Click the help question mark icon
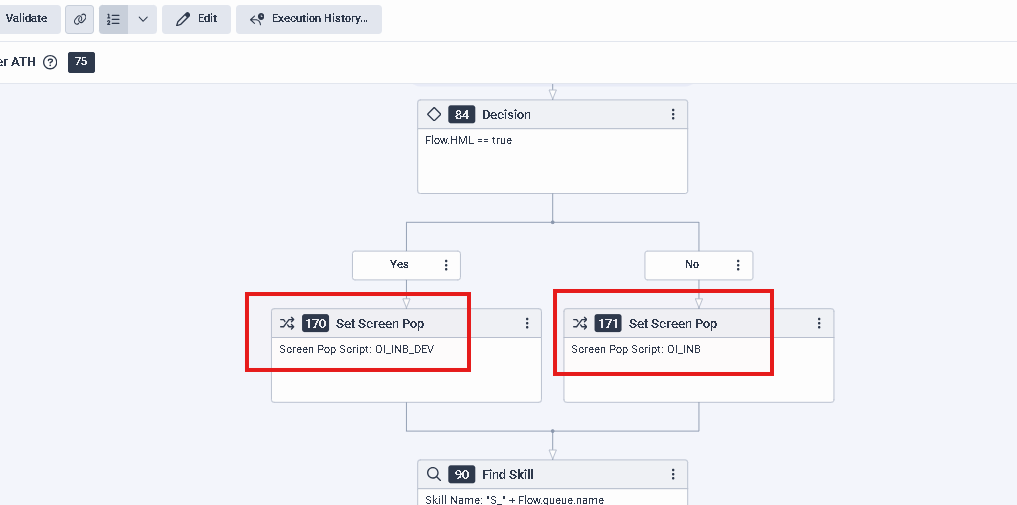The width and height of the screenshot is (1017, 505). [x=51, y=62]
